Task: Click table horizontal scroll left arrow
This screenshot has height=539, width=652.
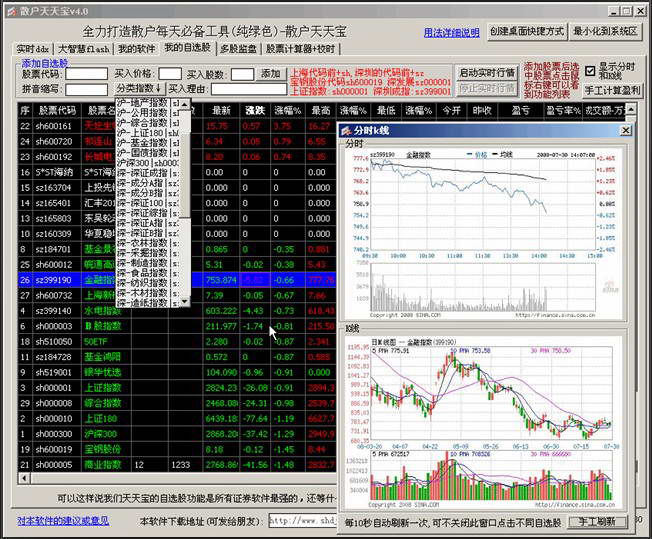Action: [24, 478]
